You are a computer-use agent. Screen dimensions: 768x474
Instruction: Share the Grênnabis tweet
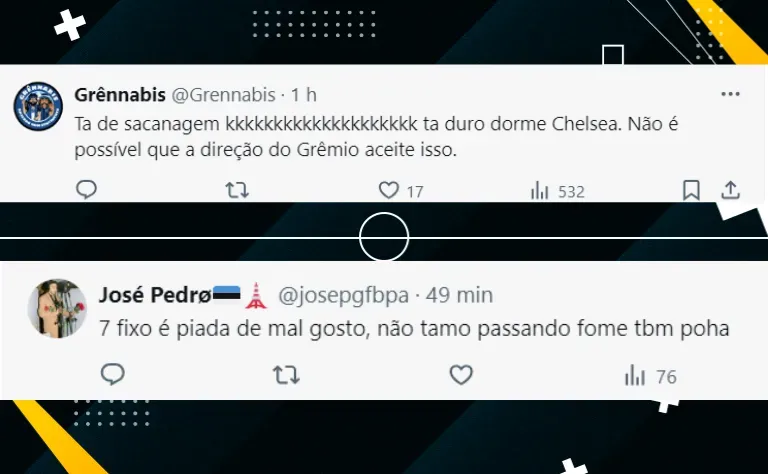point(730,190)
